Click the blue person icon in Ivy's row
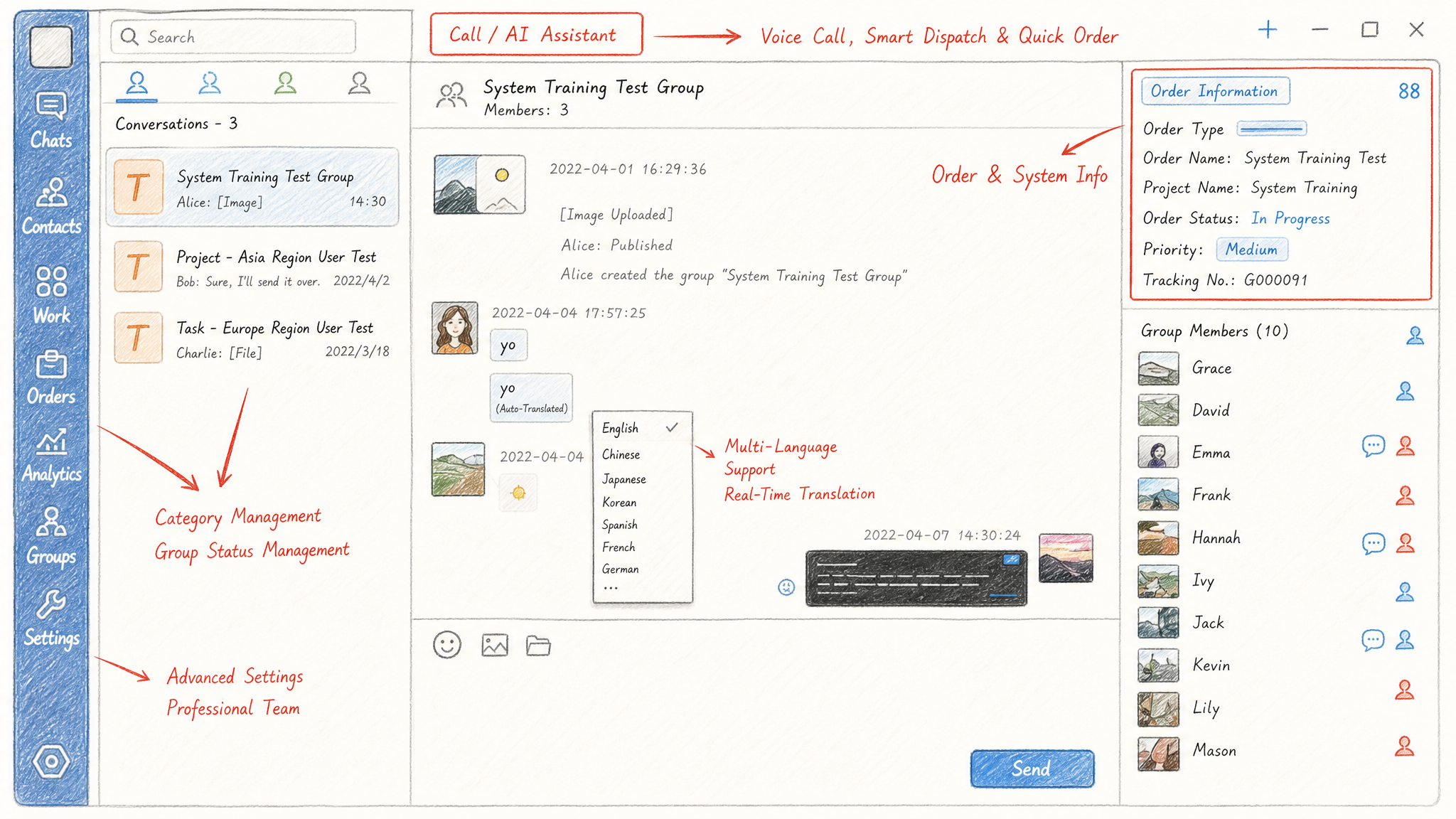The height and width of the screenshot is (819, 1456). click(1405, 591)
